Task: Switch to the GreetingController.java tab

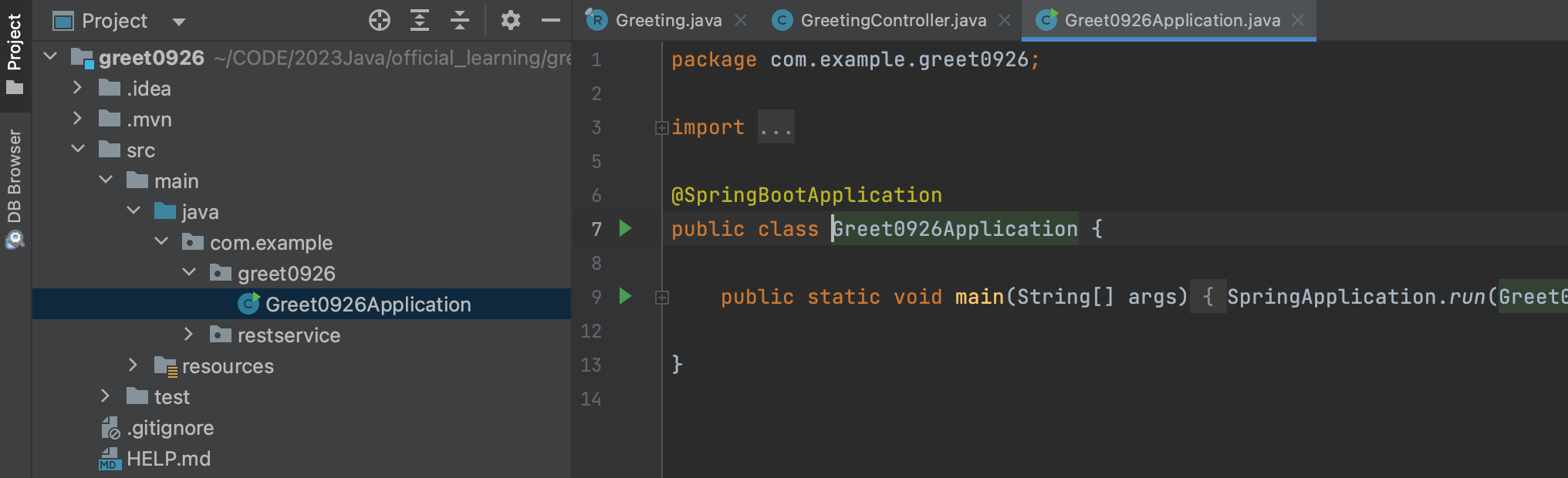Action: pyautogui.click(x=892, y=21)
